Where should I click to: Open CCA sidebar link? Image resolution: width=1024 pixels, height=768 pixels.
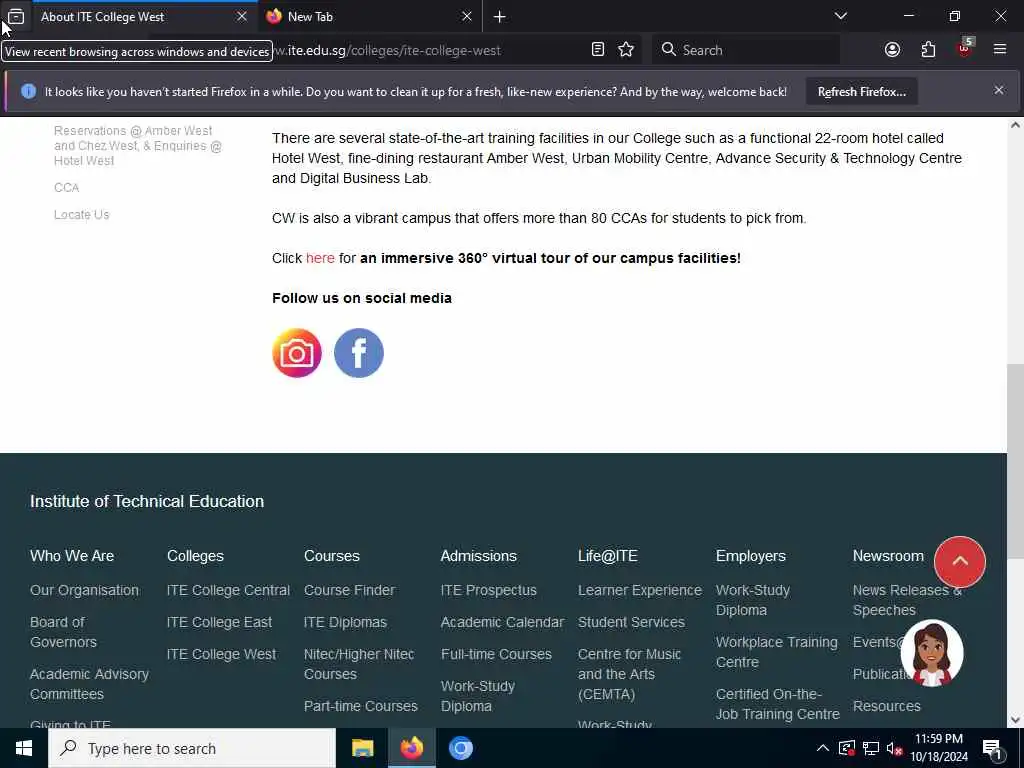[67, 187]
